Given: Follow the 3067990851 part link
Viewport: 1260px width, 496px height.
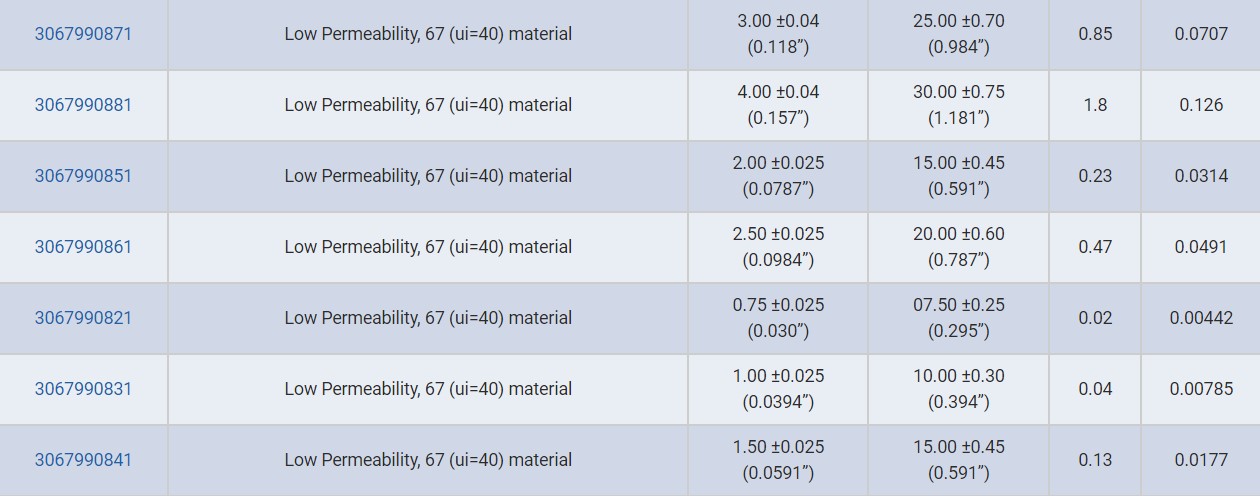Looking at the screenshot, I should 83,176.
